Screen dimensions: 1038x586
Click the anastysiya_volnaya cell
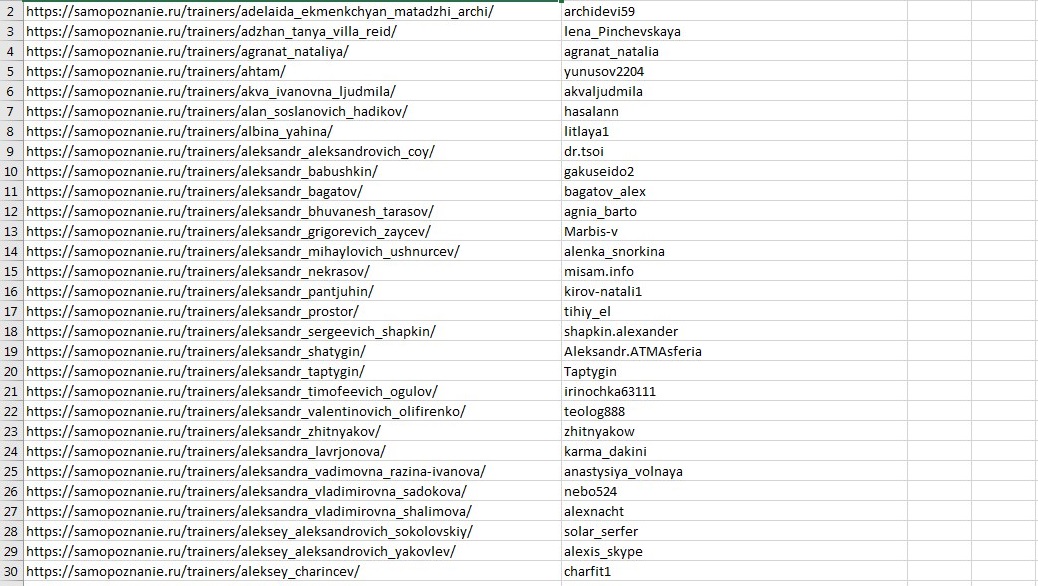[x=734, y=471]
